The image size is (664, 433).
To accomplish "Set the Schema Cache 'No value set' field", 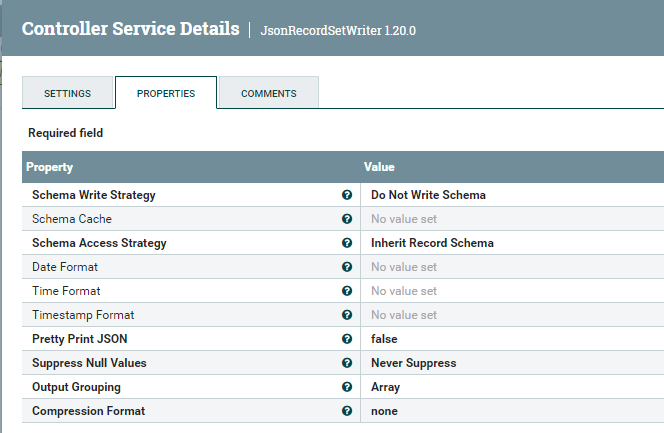I will (404, 219).
